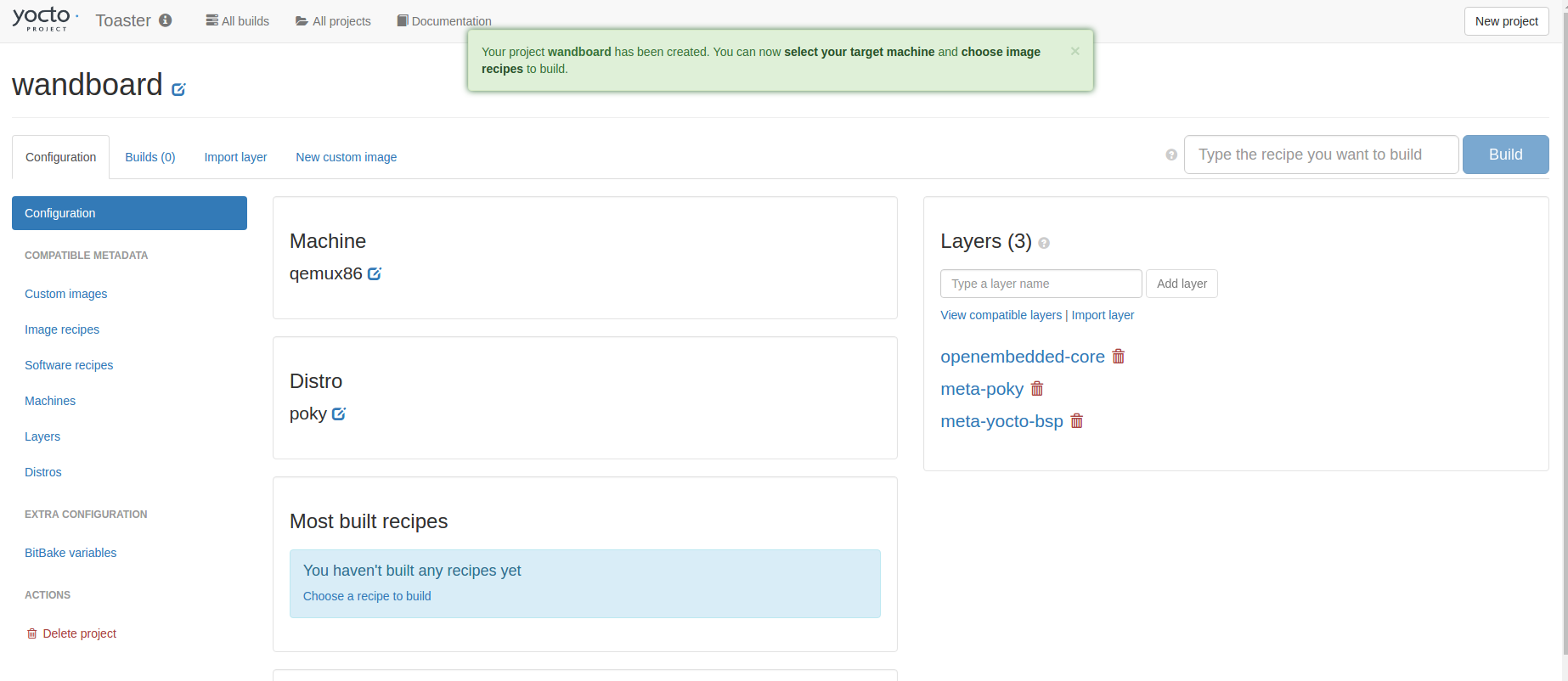The height and width of the screenshot is (681, 1568).
Task: Open Layers in sidebar
Action: point(42,436)
